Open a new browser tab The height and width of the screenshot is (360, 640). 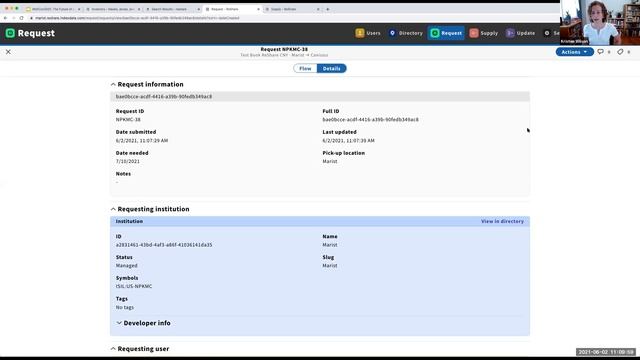tap(327, 9)
